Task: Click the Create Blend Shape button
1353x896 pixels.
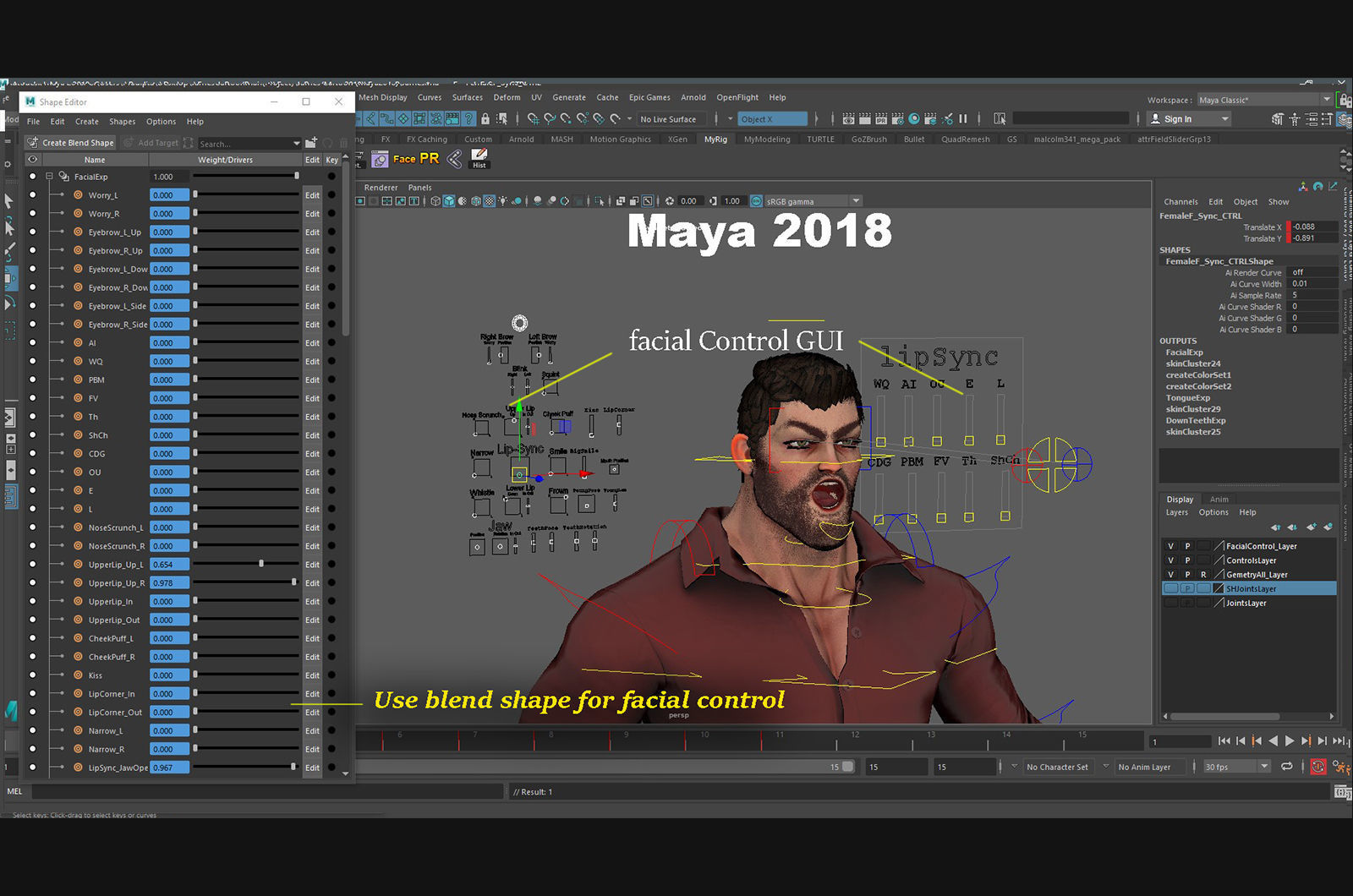Action: pos(70,143)
